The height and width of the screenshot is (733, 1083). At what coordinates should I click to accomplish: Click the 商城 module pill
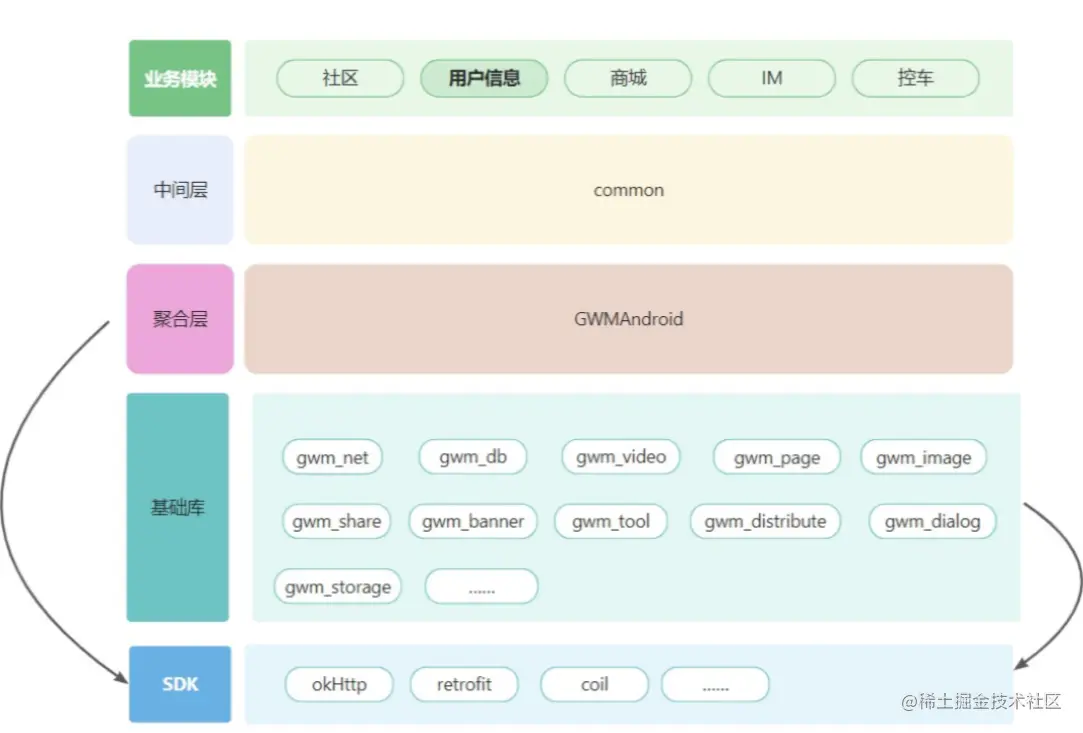628,78
